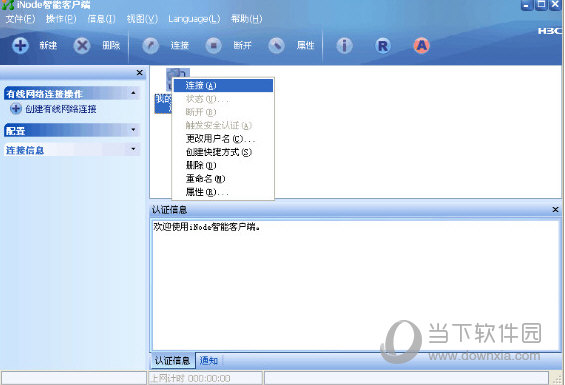Click the welcome message text in log
The image size is (565, 385).
(206, 227)
